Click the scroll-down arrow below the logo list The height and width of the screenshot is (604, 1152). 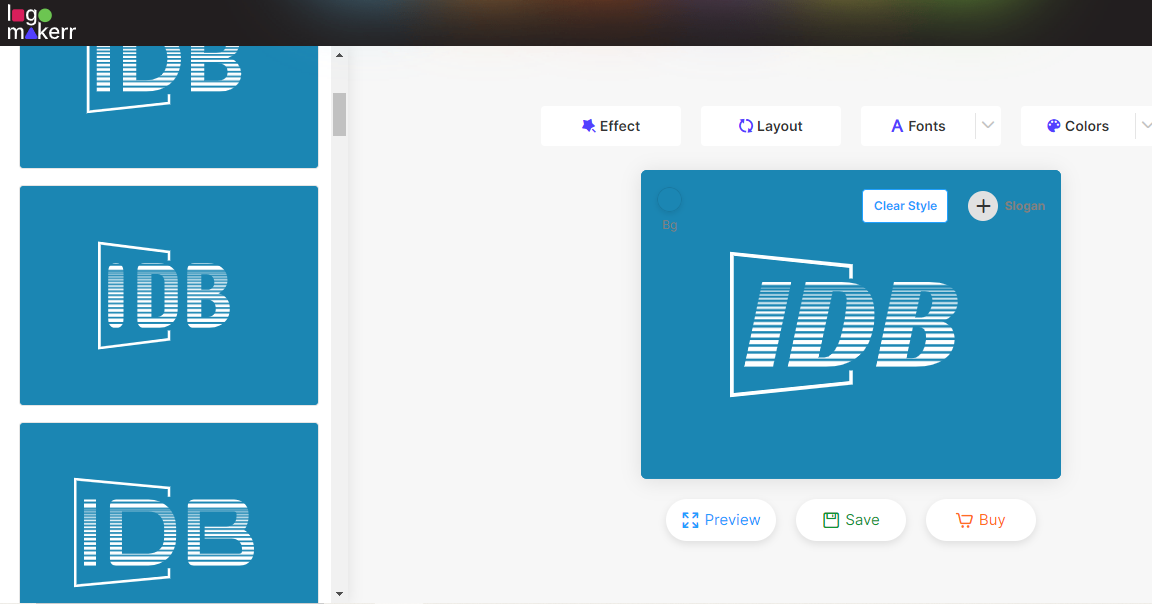pos(339,593)
